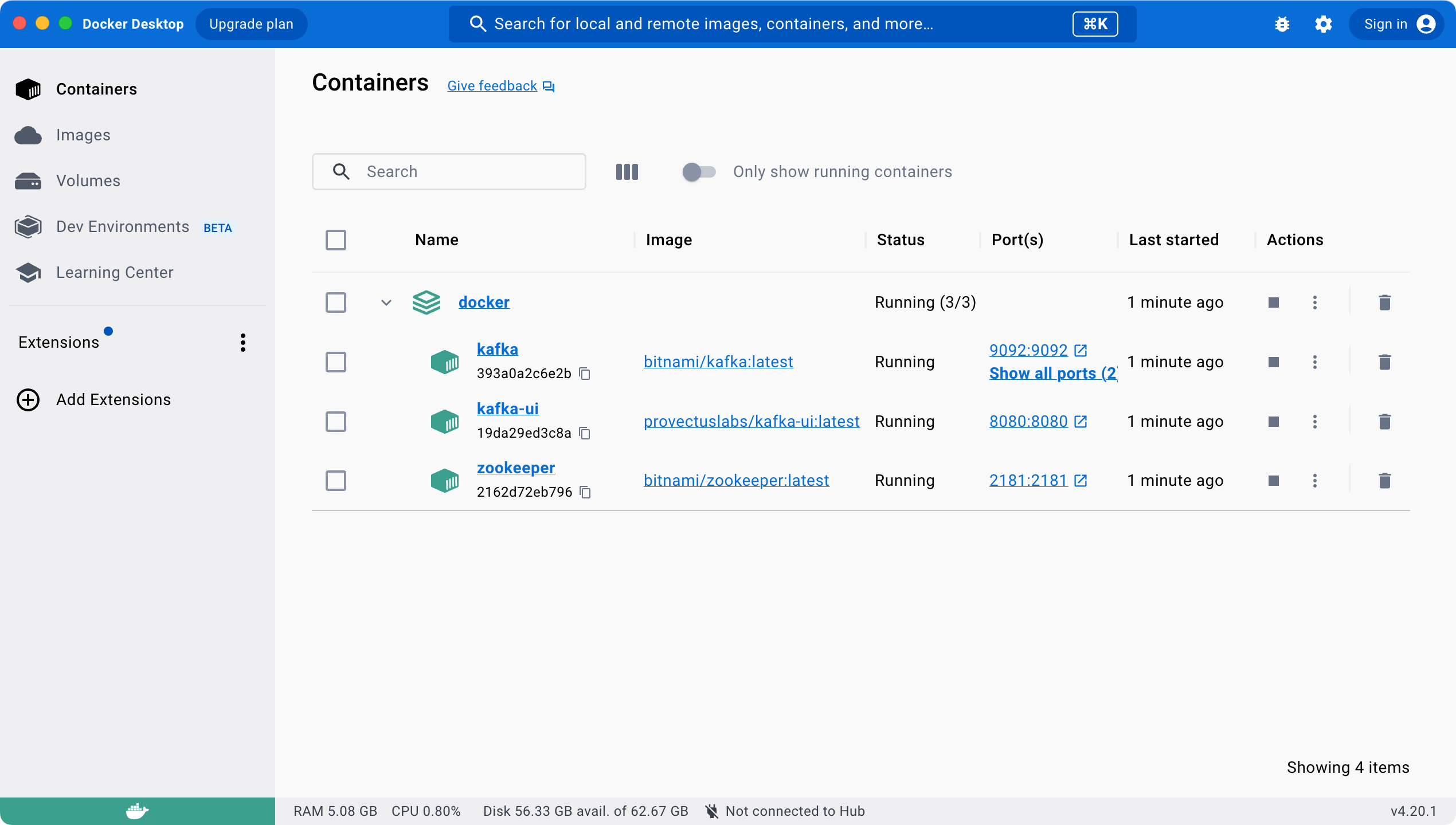Stop the kafka-ui container
The image size is (1456, 825).
click(1274, 422)
